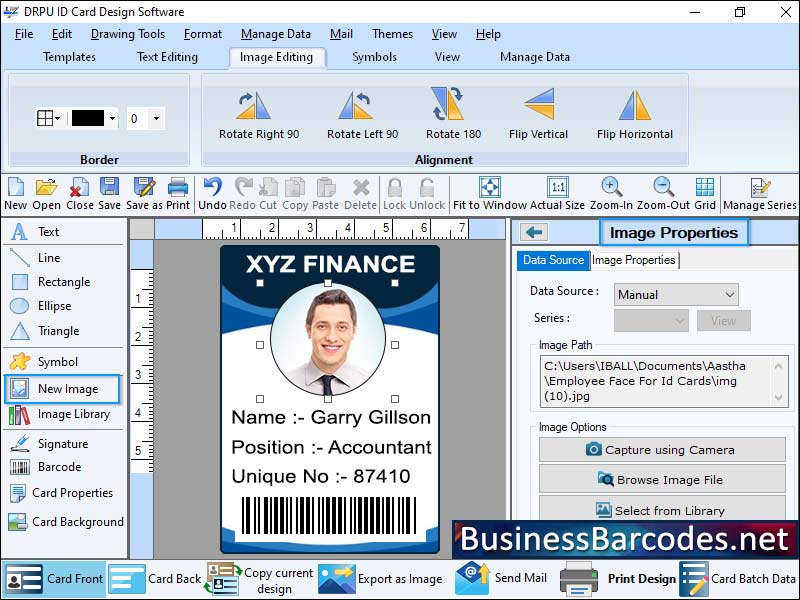Open the Drawing Tools menu
Image resolution: width=800 pixels, height=600 pixels.
128,34
